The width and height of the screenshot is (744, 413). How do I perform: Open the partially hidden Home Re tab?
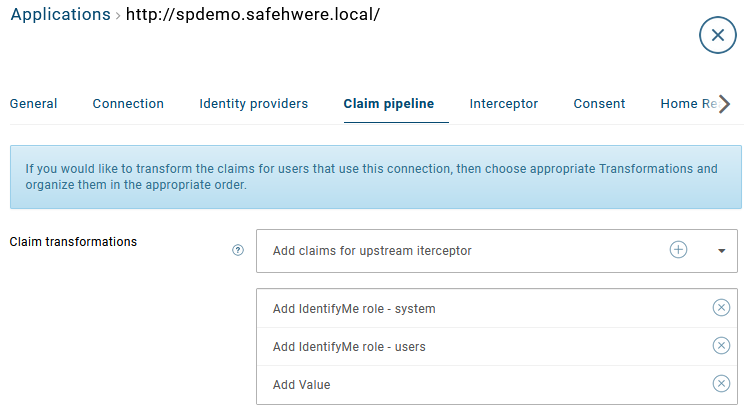pyautogui.click(x=686, y=104)
